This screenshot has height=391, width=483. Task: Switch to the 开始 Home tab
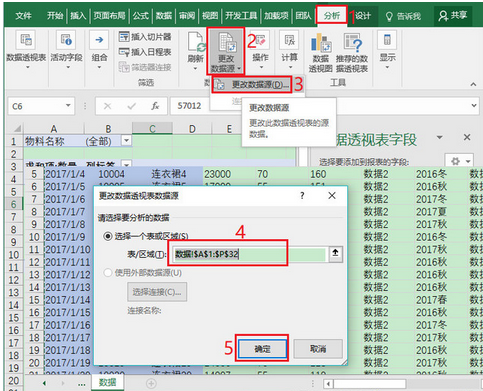(55, 16)
